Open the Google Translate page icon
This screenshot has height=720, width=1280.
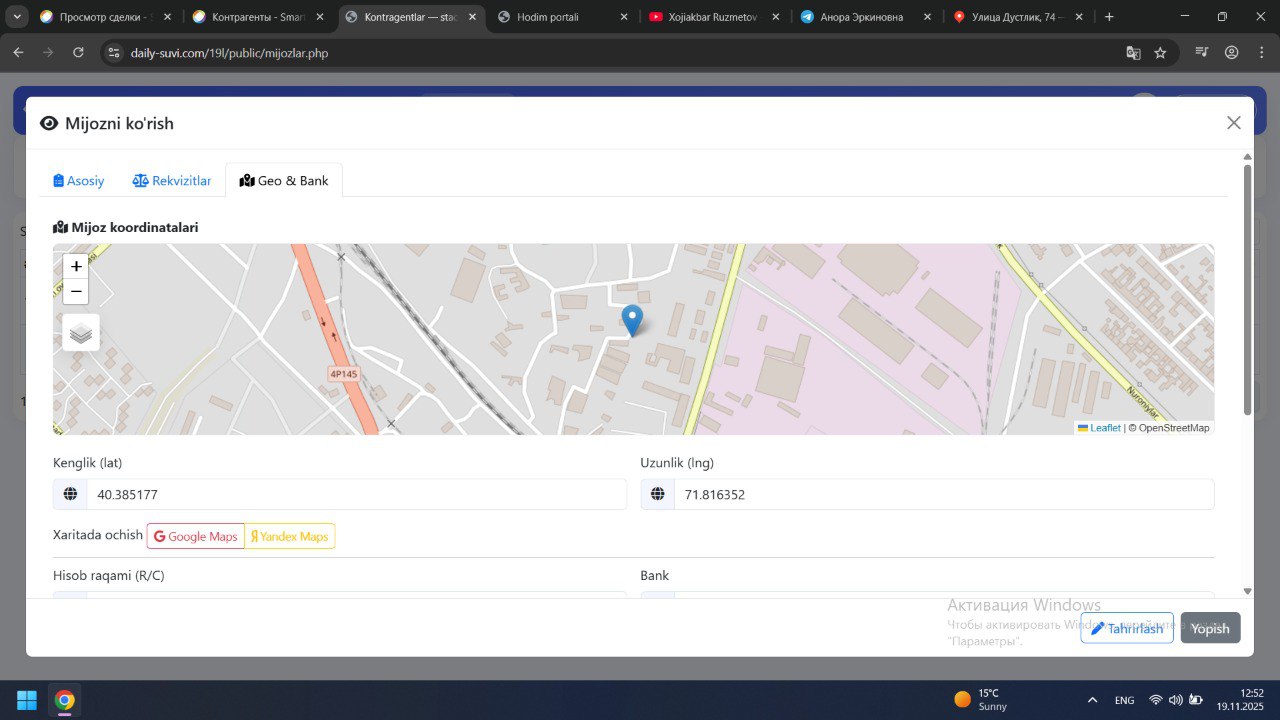pyautogui.click(x=1133, y=53)
